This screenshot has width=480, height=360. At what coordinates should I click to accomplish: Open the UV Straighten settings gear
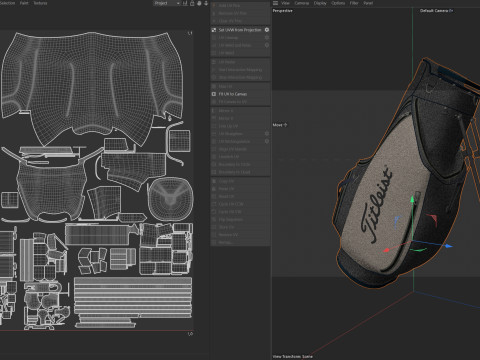click(267, 133)
